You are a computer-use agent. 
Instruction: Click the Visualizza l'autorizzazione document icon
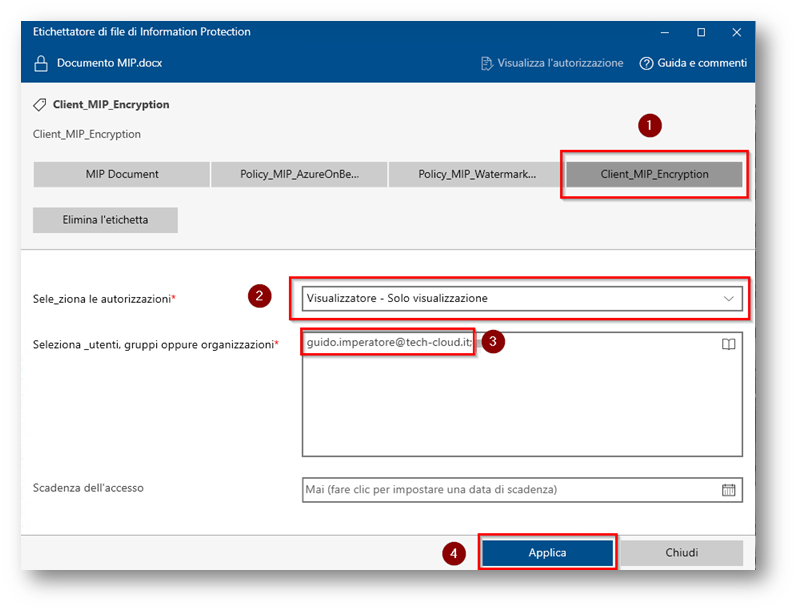[x=487, y=63]
